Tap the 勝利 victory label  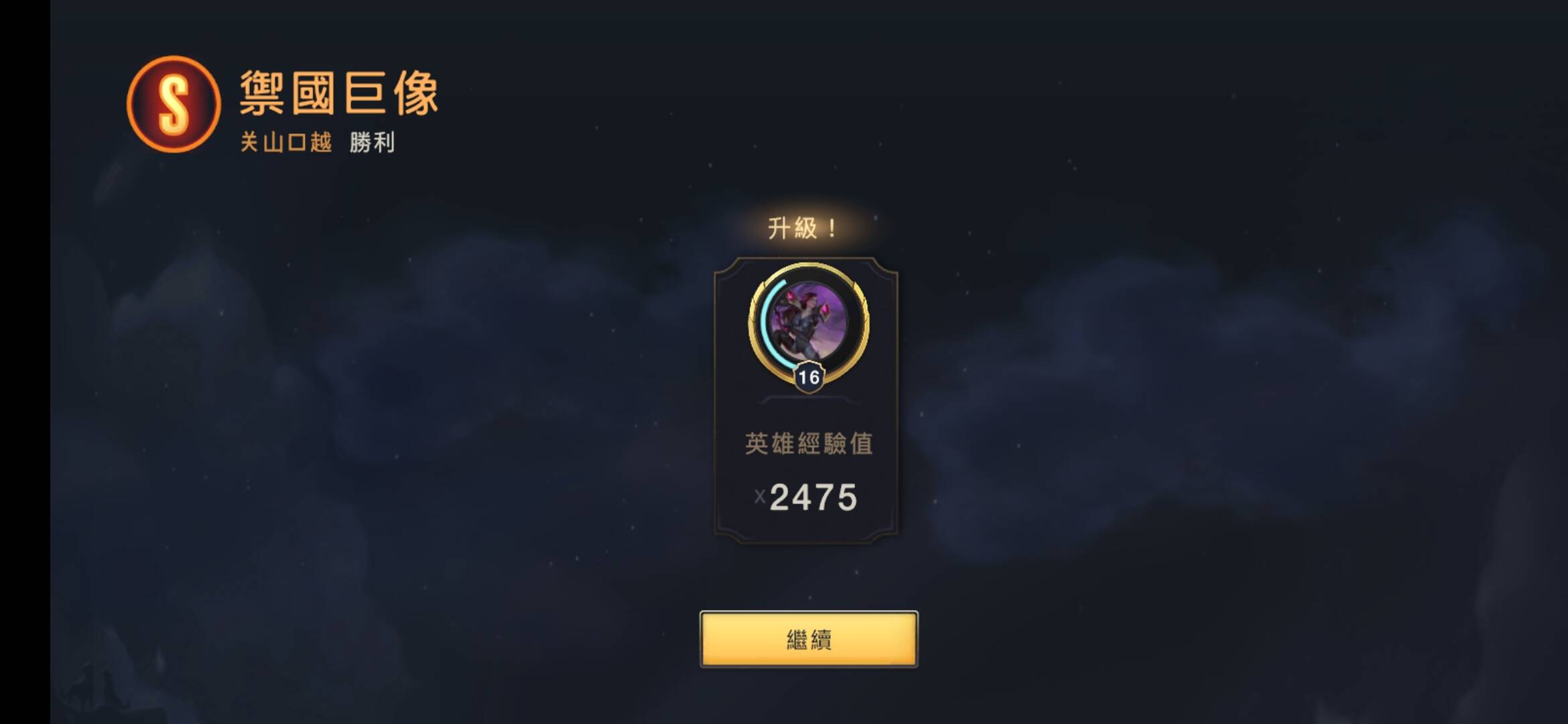pyautogui.click(x=372, y=142)
